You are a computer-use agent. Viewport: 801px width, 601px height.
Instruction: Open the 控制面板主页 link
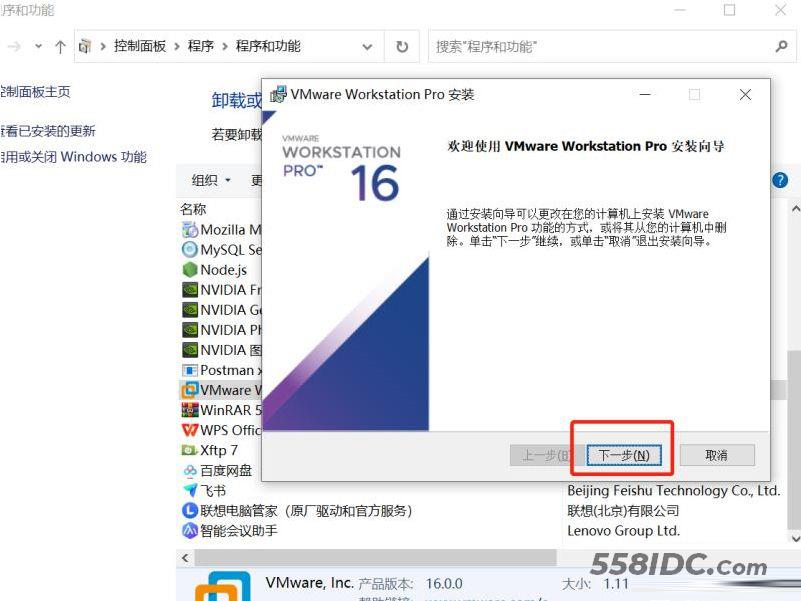coord(35,92)
